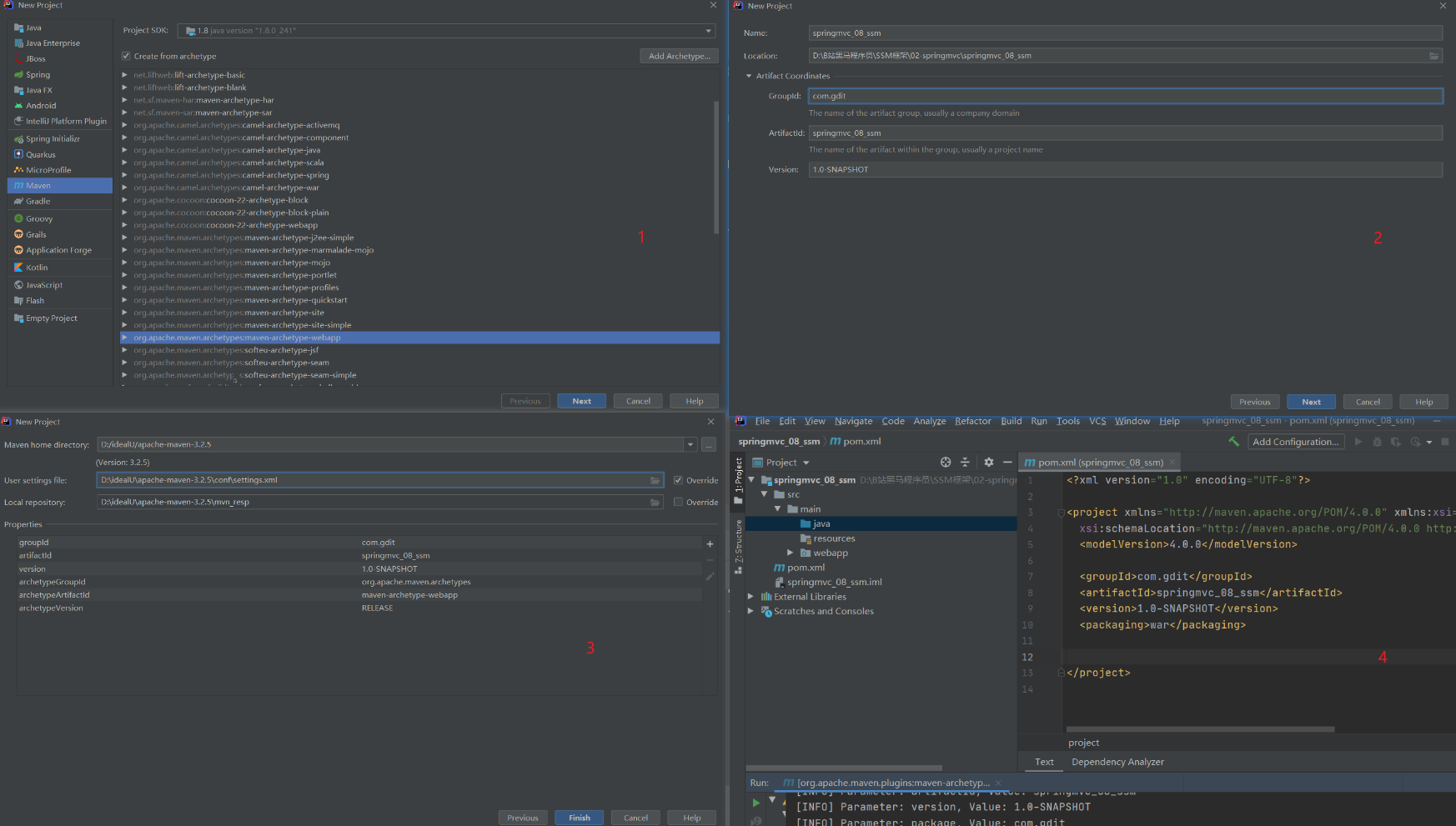Open the Navigate menu
Screen dimensions: 1456x826
click(853, 421)
